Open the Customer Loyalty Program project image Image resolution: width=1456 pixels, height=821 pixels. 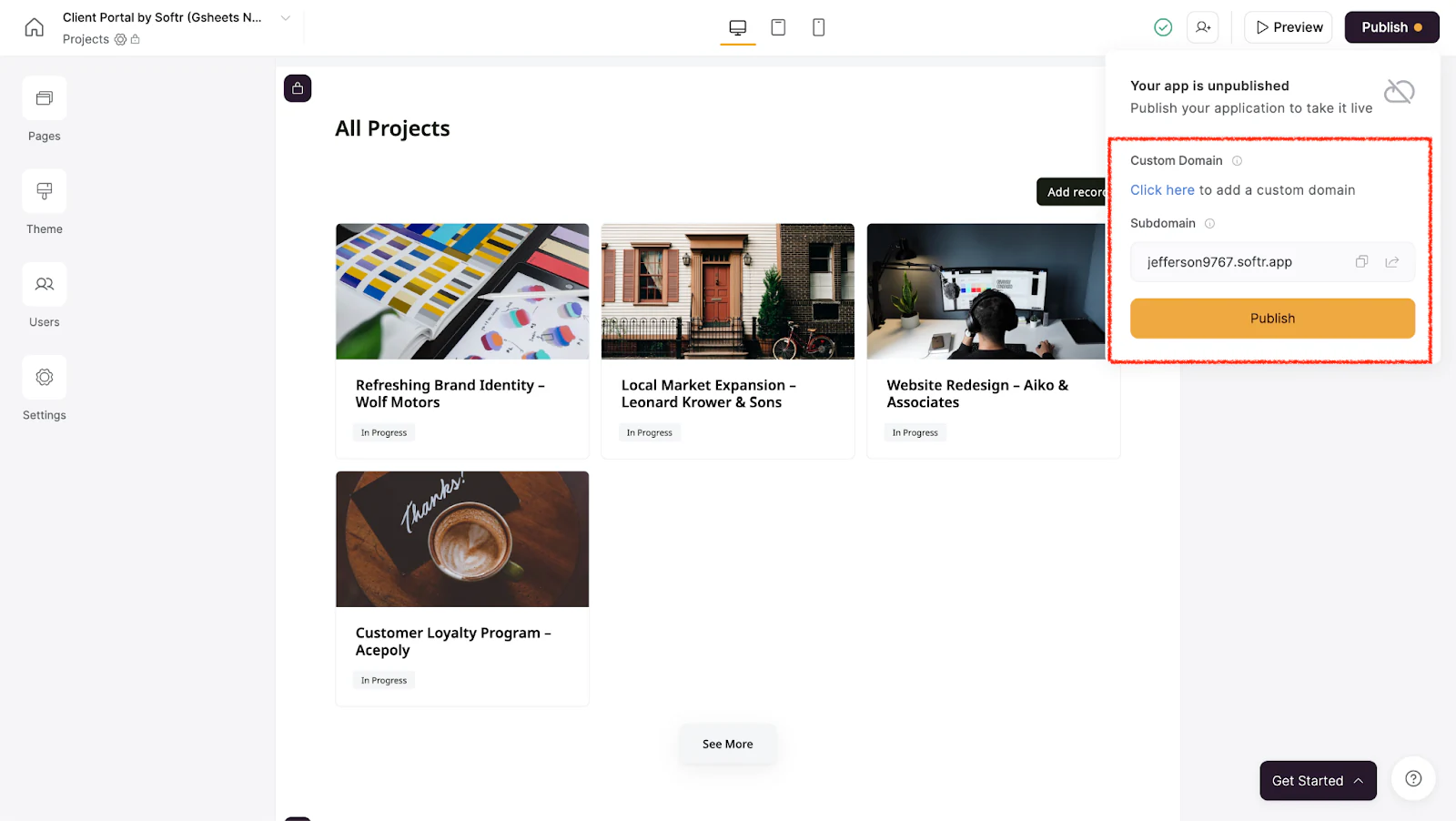[x=462, y=539]
